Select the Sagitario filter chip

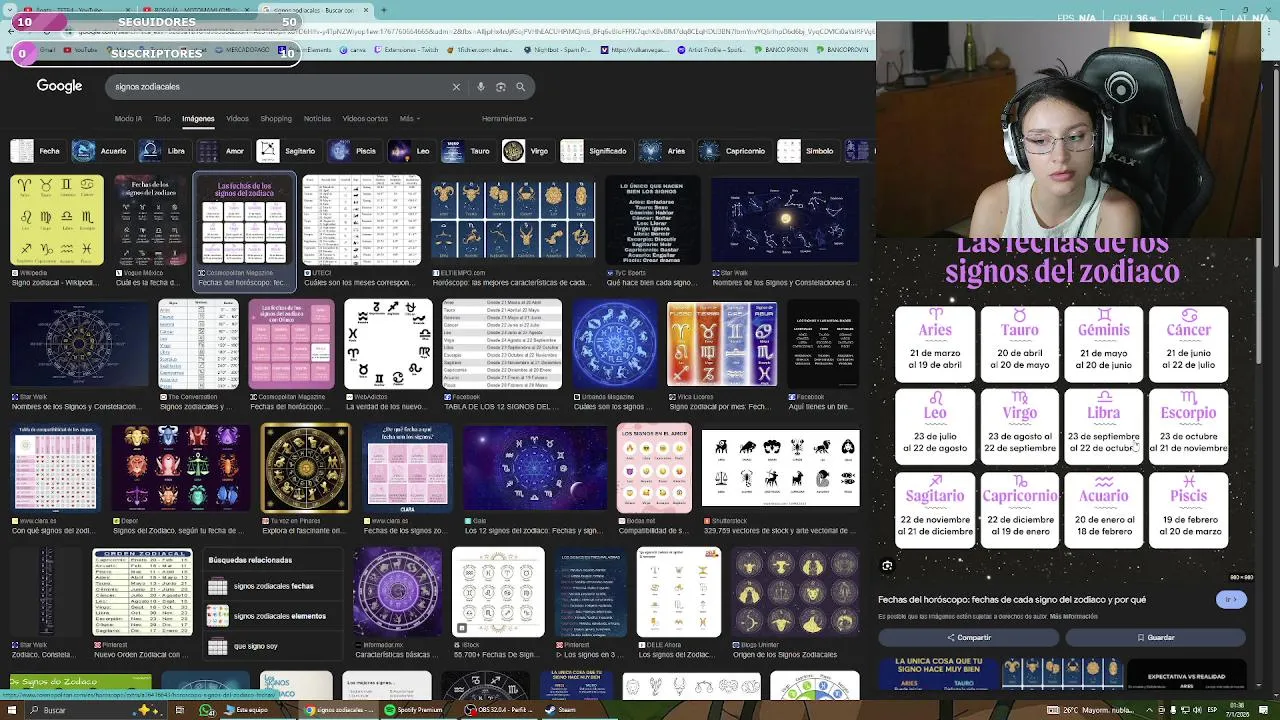[287, 151]
